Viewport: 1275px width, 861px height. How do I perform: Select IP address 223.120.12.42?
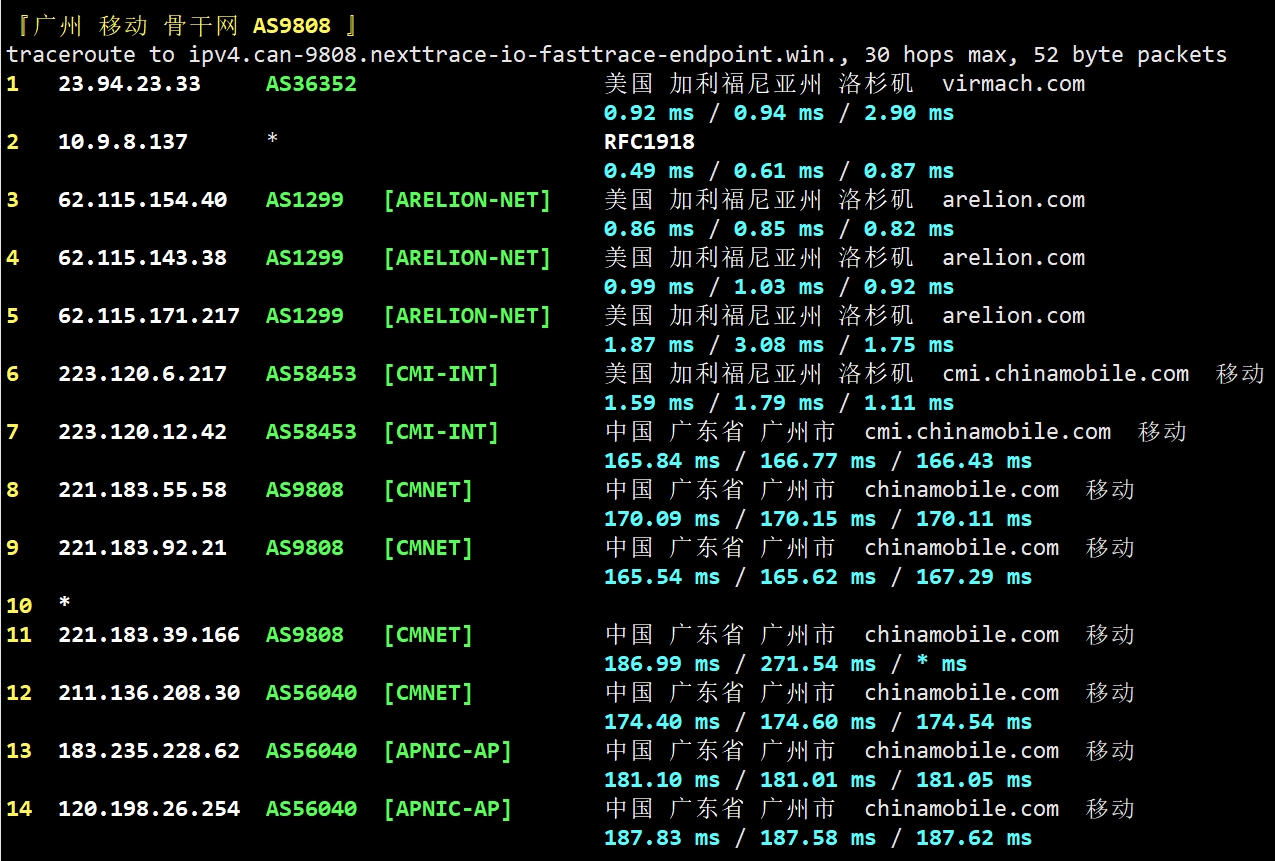[x=142, y=432]
